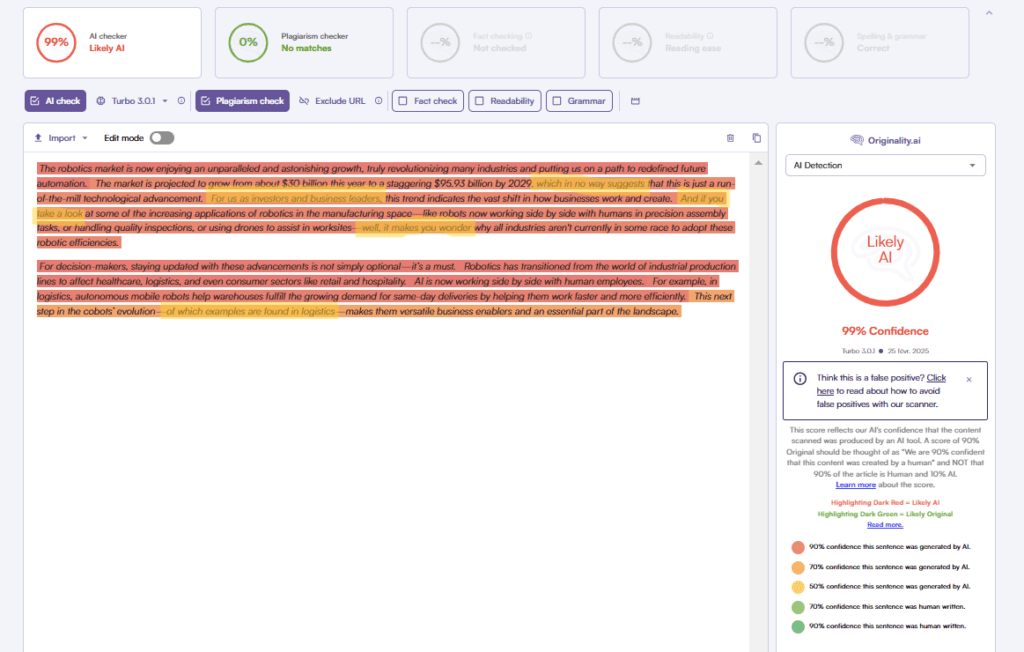Open the Turbo 3.0.1 model dropdown
This screenshot has width=1024, height=652.
(133, 101)
